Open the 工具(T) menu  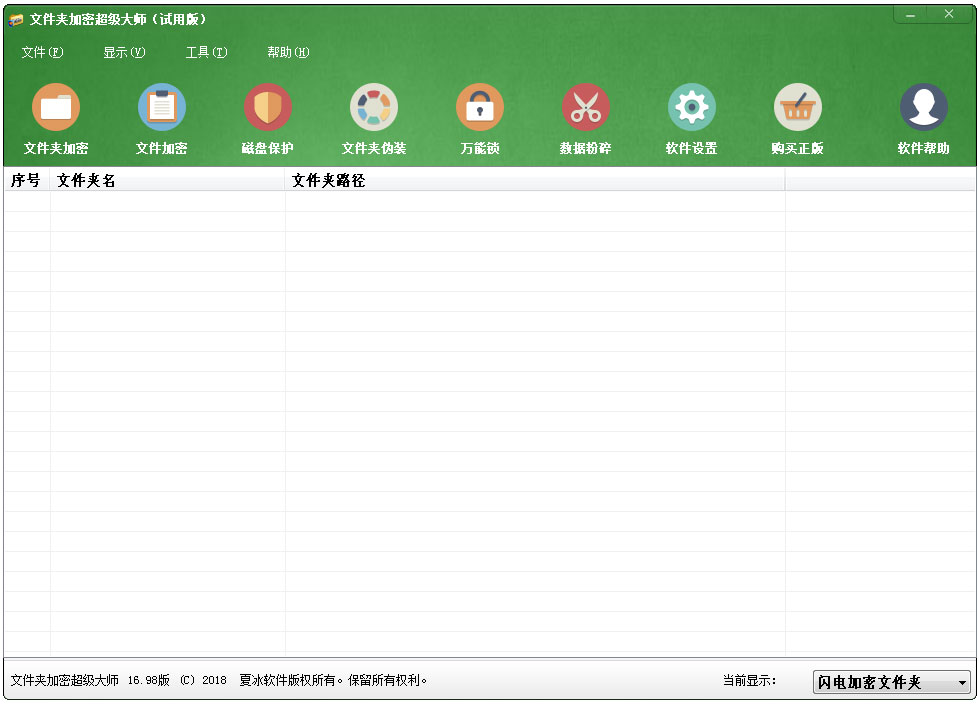tap(206, 53)
